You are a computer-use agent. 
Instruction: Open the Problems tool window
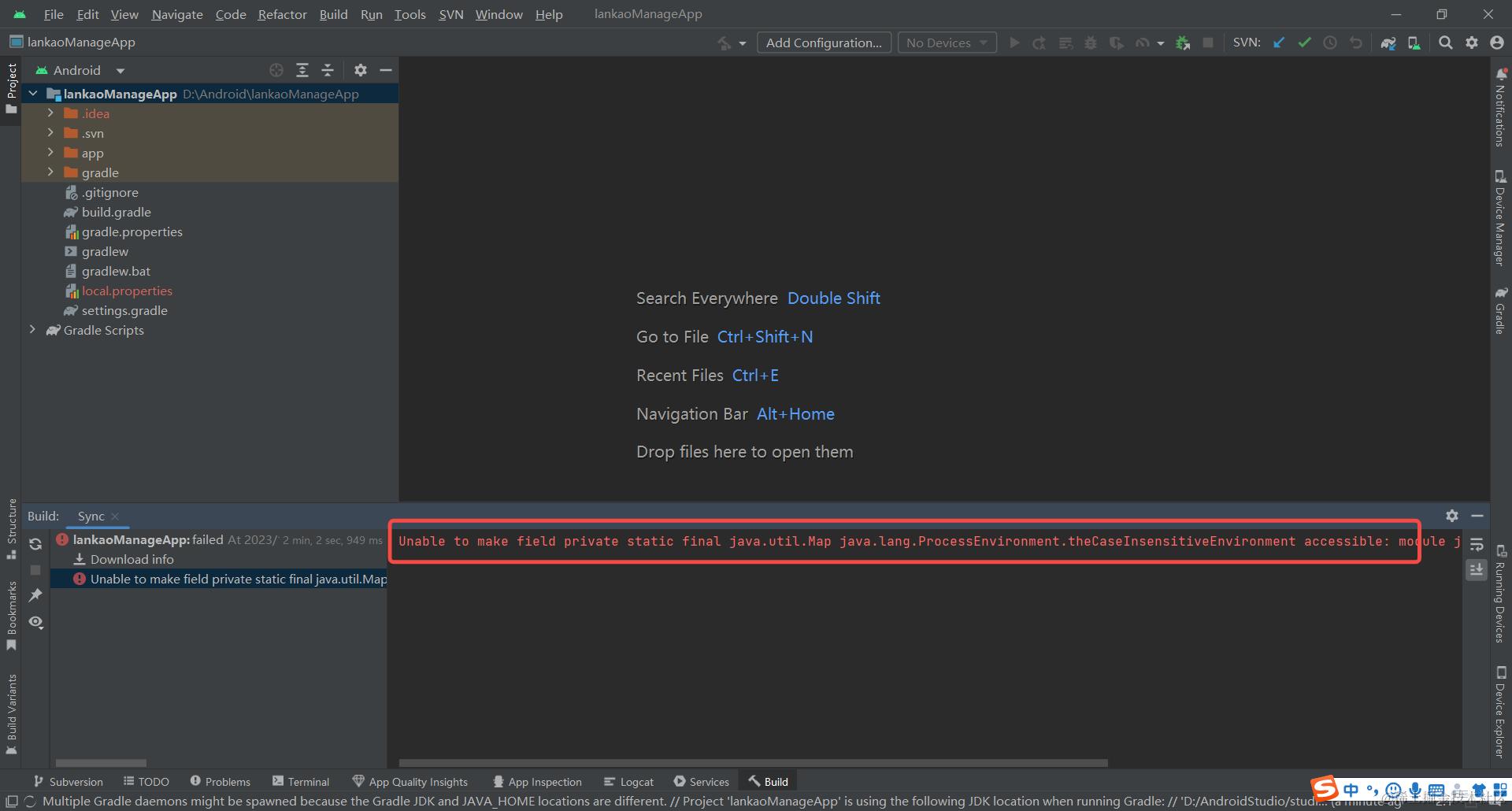220,782
